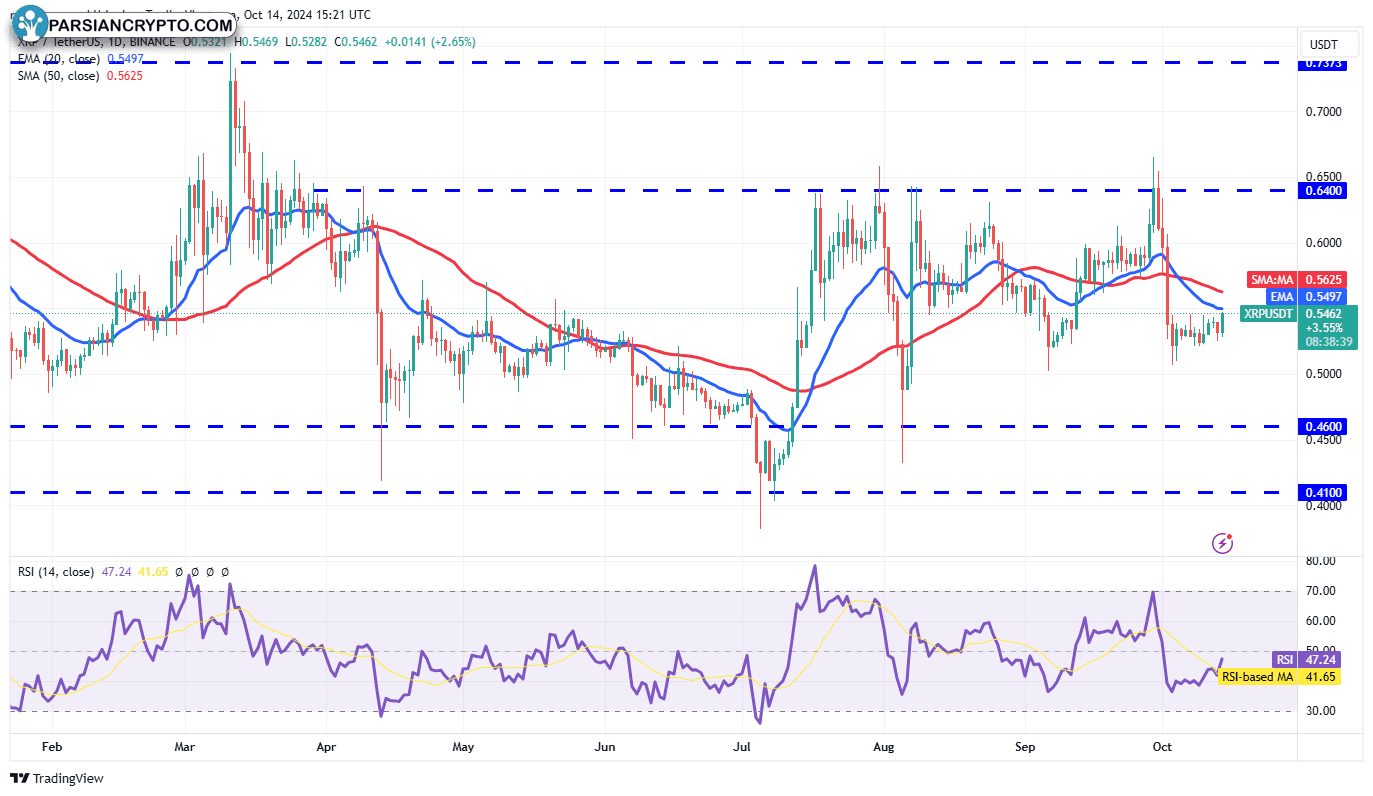
Task: Click the 0.4500 price axis tick
Action: [1324, 440]
